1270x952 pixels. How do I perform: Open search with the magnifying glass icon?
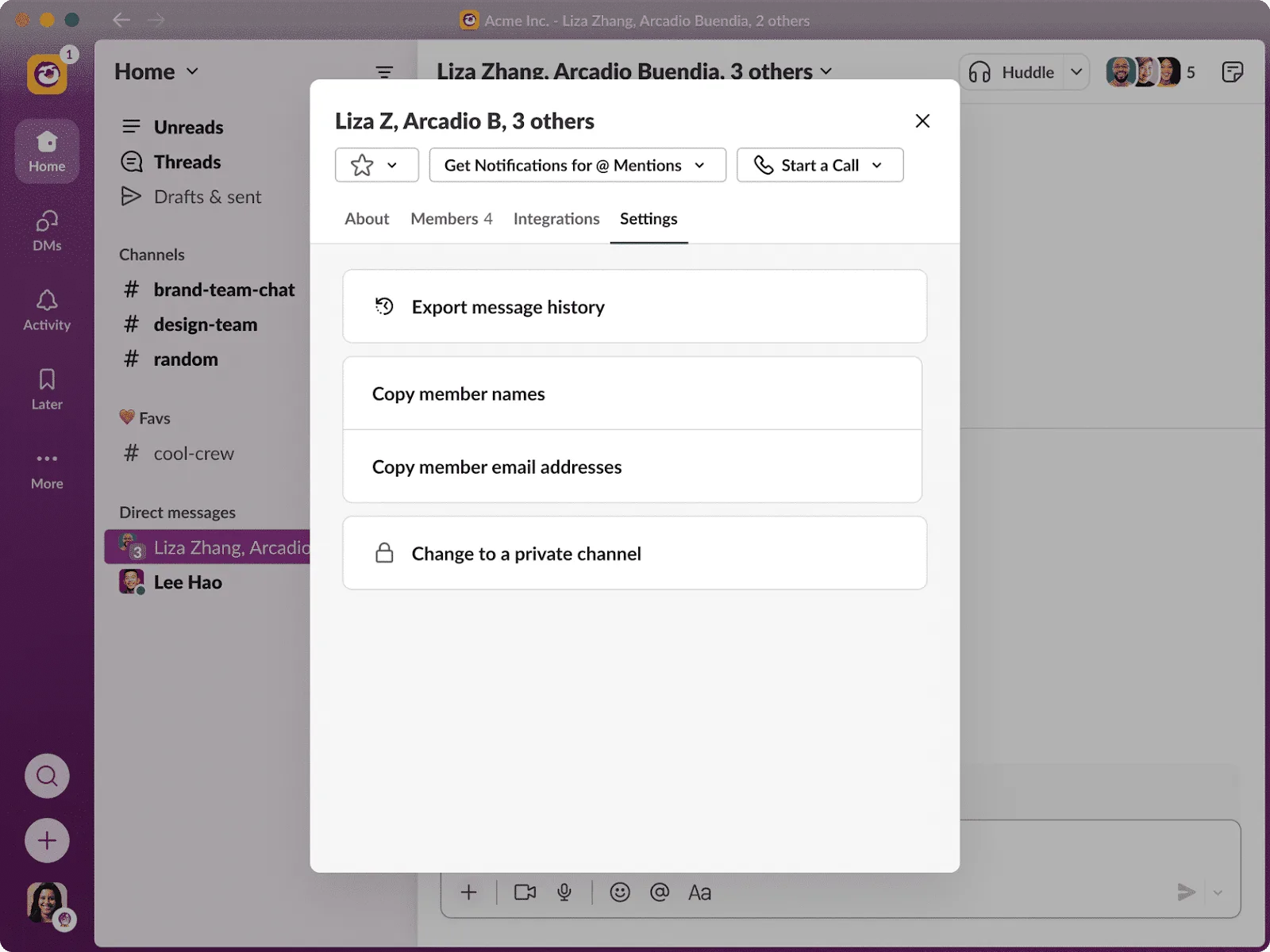pyautogui.click(x=47, y=776)
